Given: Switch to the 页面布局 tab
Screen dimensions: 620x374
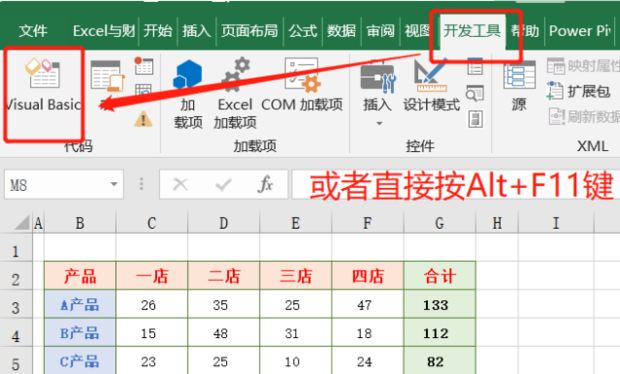Looking at the screenshot, I should click(x=250, y=31).
